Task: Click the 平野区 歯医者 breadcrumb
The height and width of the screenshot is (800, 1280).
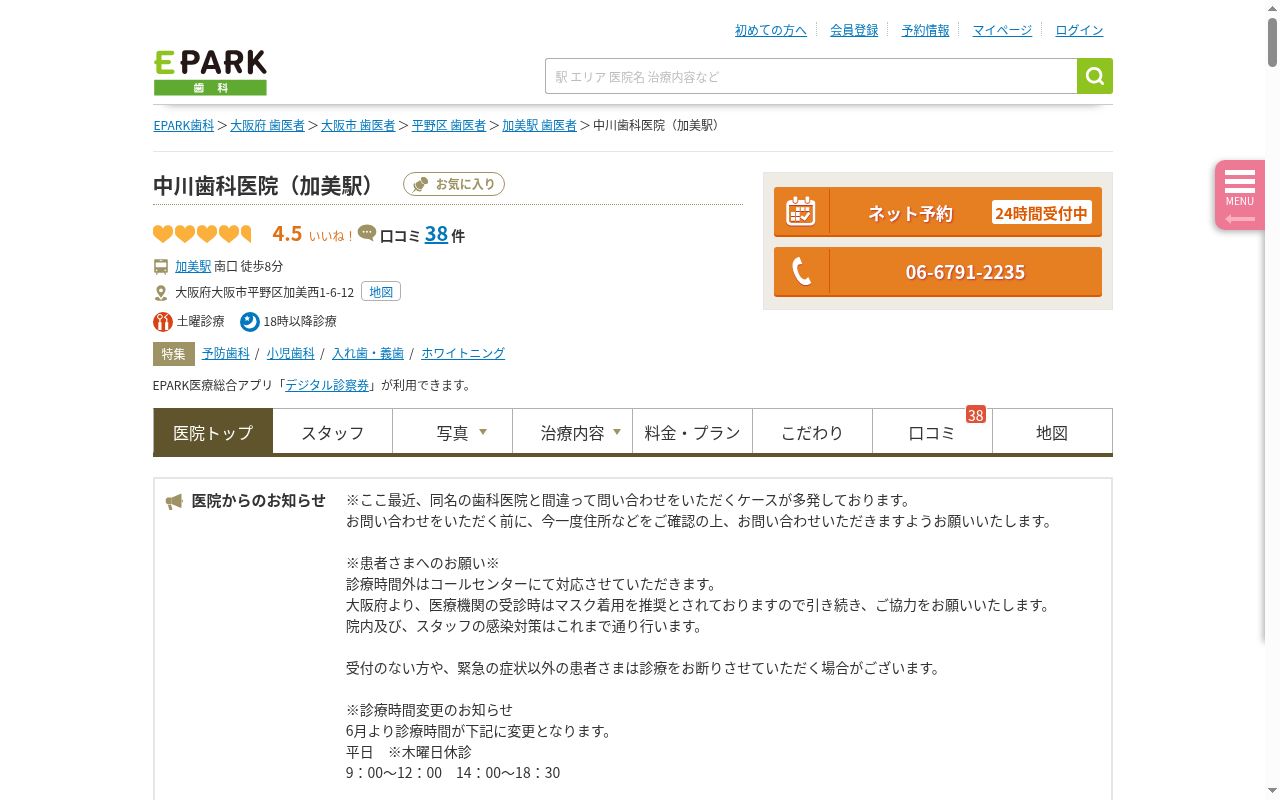Action: 449,125
